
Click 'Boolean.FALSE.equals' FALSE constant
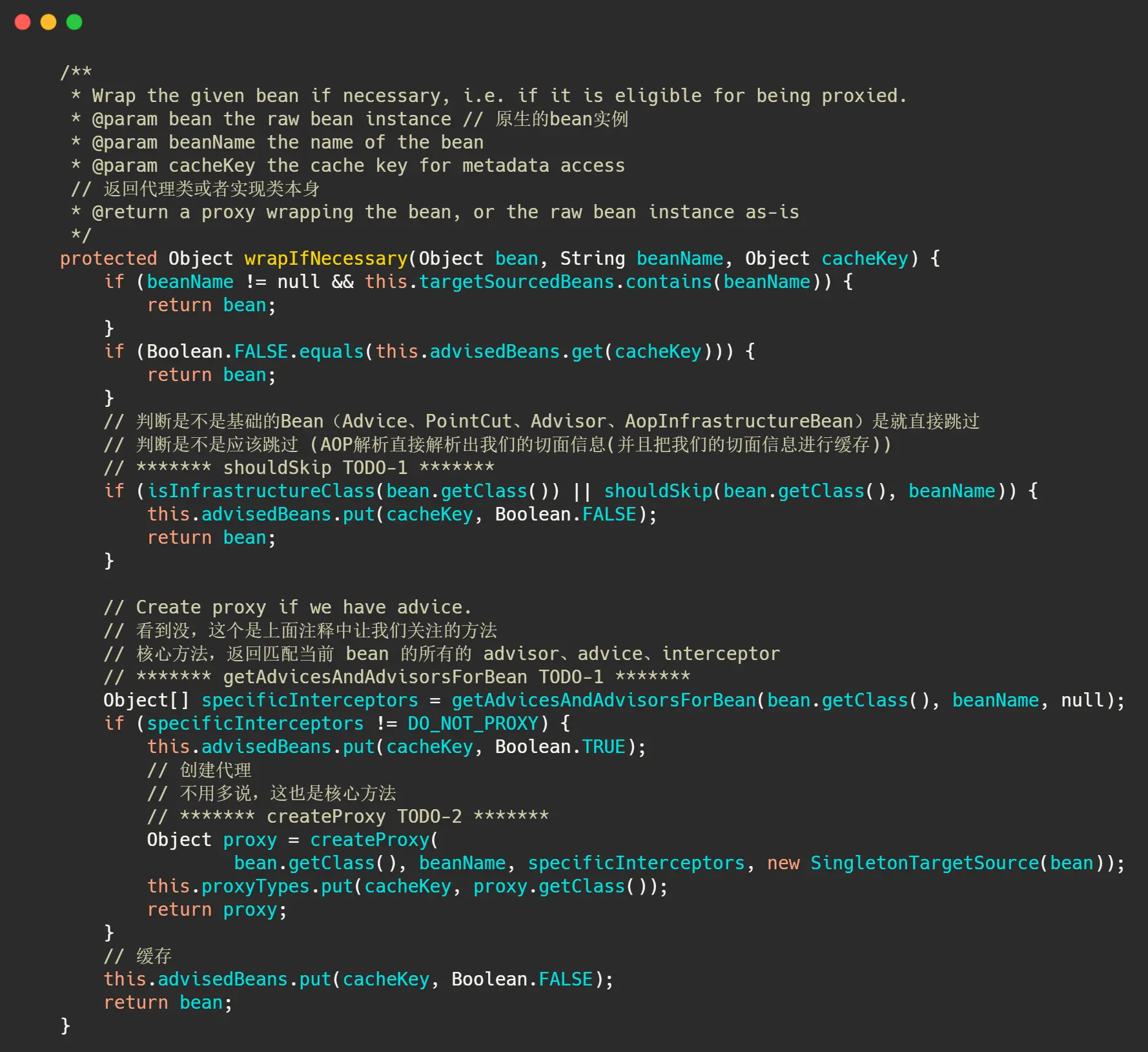[x=261, y=351]
